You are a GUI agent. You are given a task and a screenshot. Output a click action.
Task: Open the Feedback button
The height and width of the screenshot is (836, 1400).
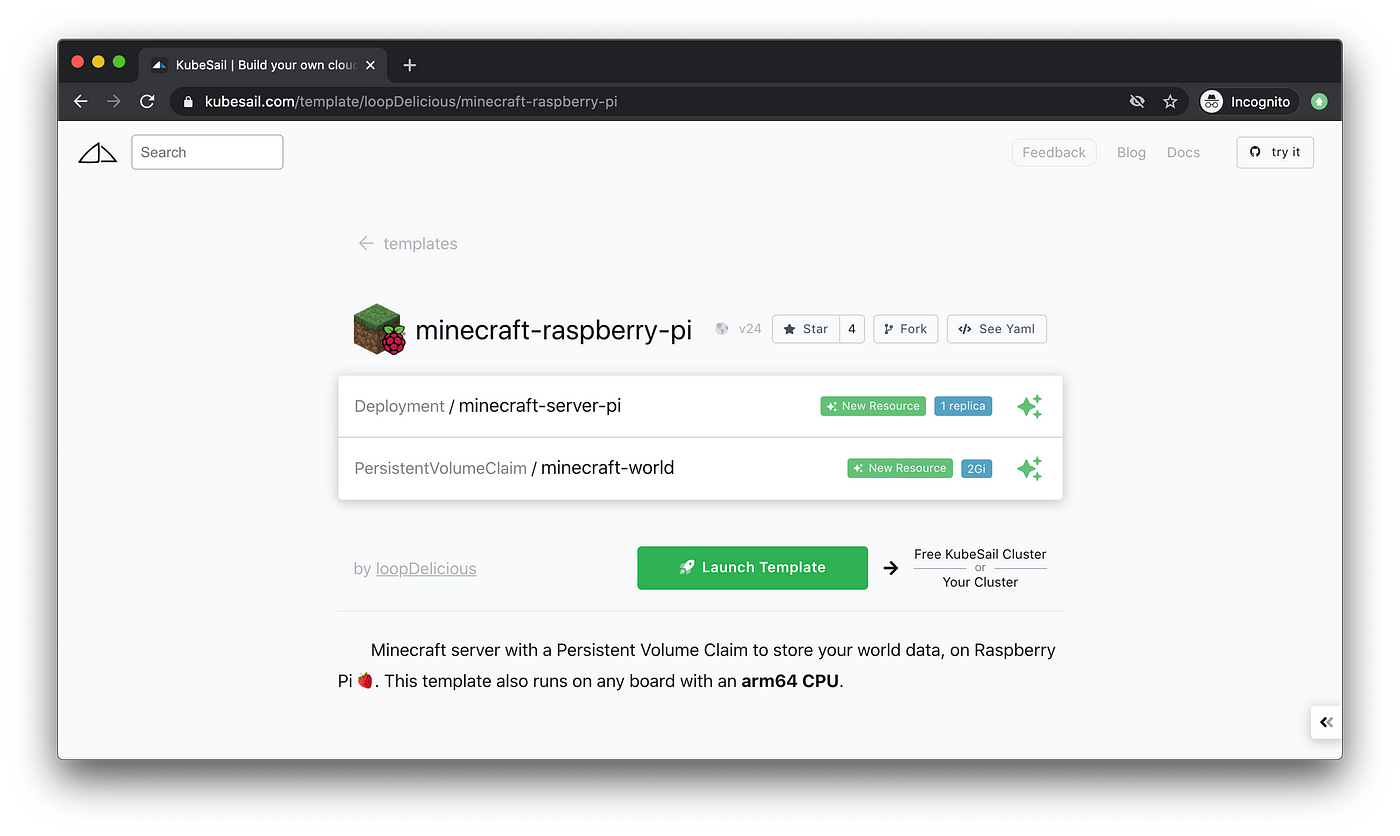pyautogui.click(x=1054, y=152)
